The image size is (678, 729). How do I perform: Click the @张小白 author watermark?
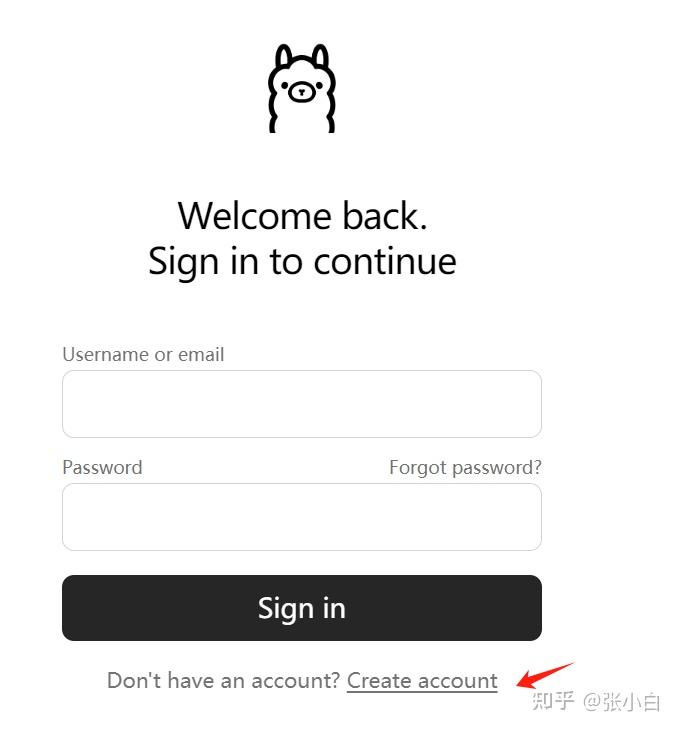point(621,701)
